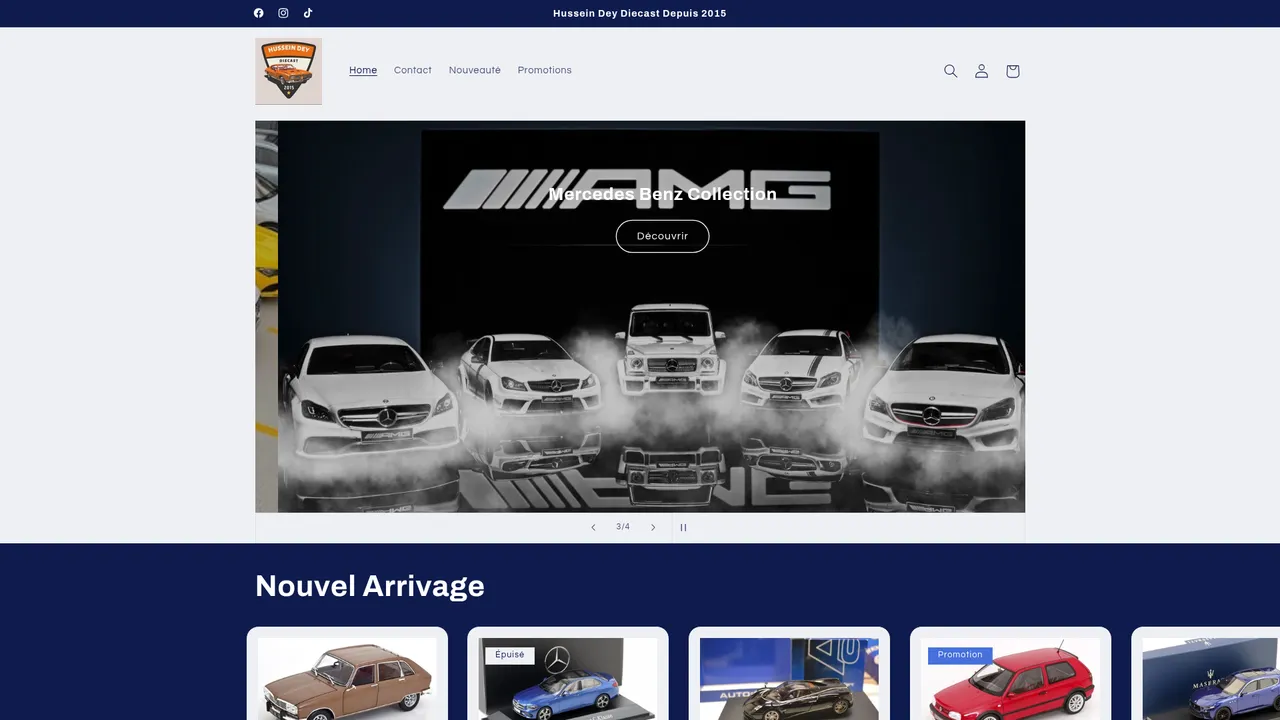Open the Instagram social link
The width and height of the screenshot is (1280, 720).
[x=283, y=13]
